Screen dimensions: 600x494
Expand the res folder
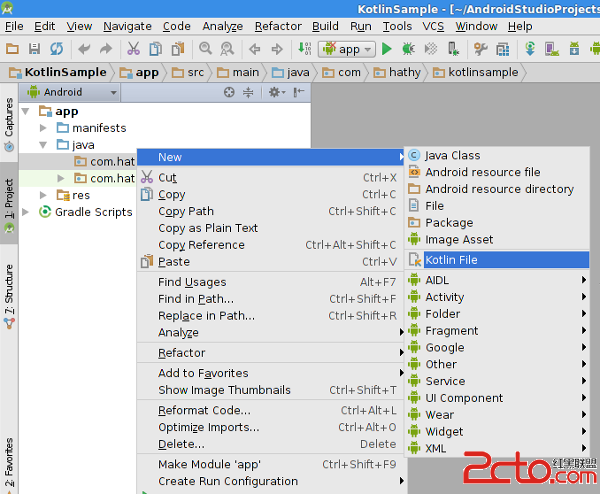43,195
